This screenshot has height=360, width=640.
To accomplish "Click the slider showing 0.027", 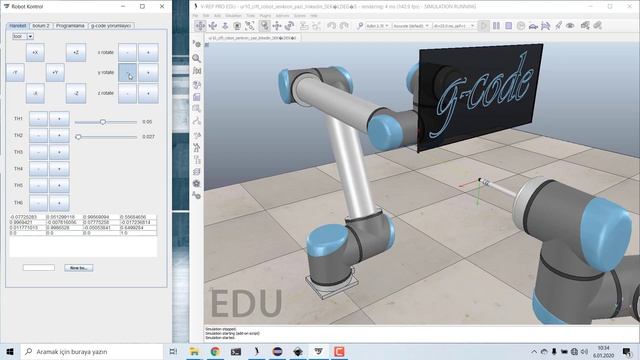I will [106, 137].
